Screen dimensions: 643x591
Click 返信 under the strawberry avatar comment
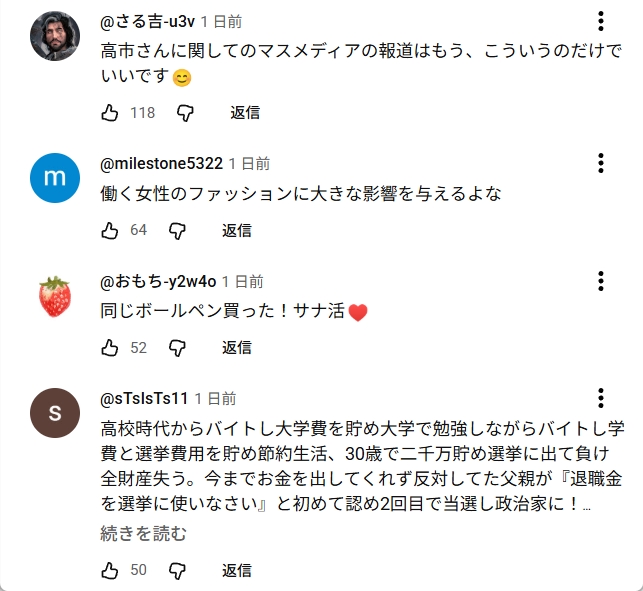pyautogui.click(x=237, y=347)
